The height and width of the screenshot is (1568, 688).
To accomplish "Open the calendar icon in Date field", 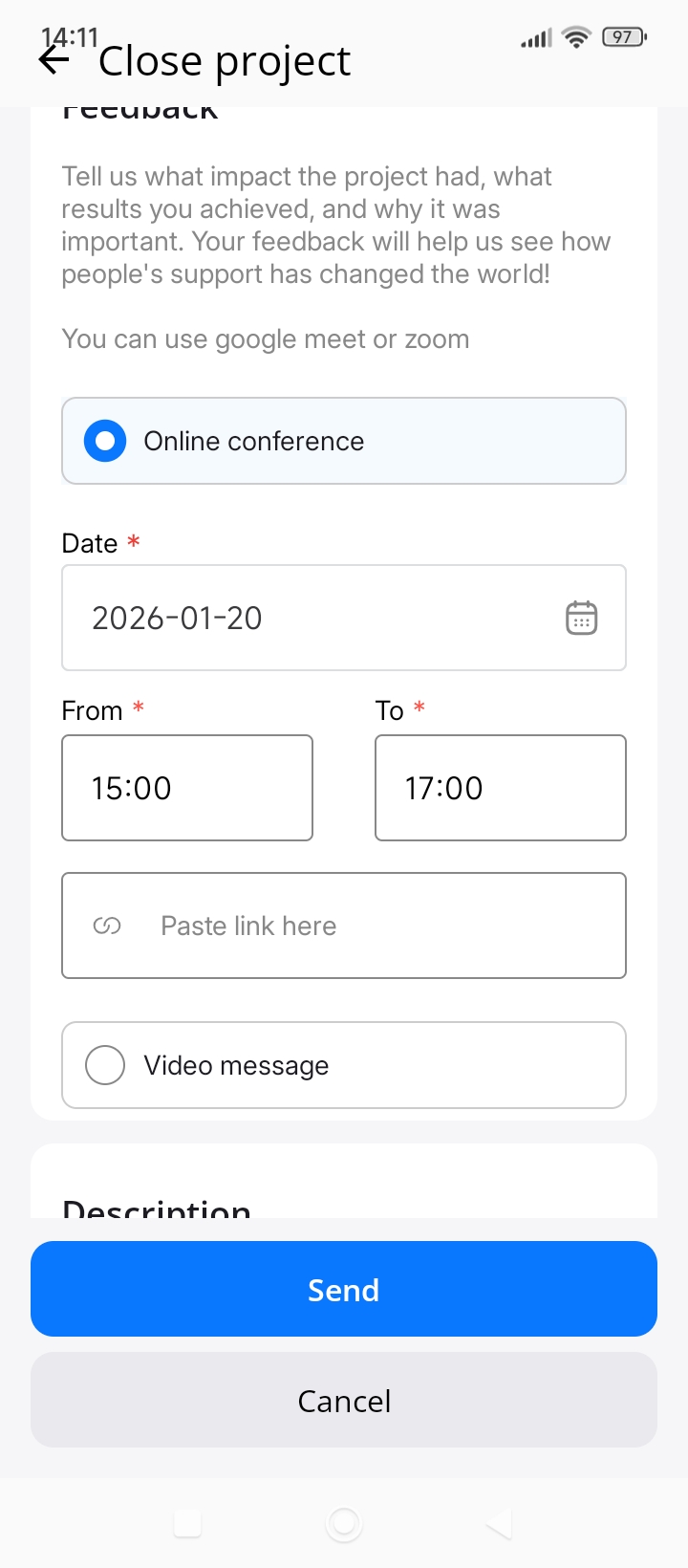I will pos(581,618).
